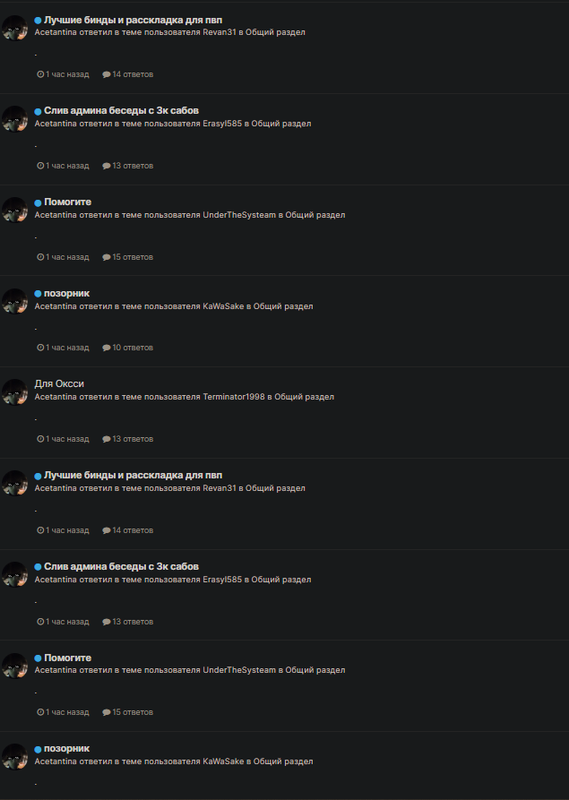Viewport: 569px width, 800px height.
Task: Open the topmost "Слив админа беседы с 3к сабов" topic
Action: [121, 111]
